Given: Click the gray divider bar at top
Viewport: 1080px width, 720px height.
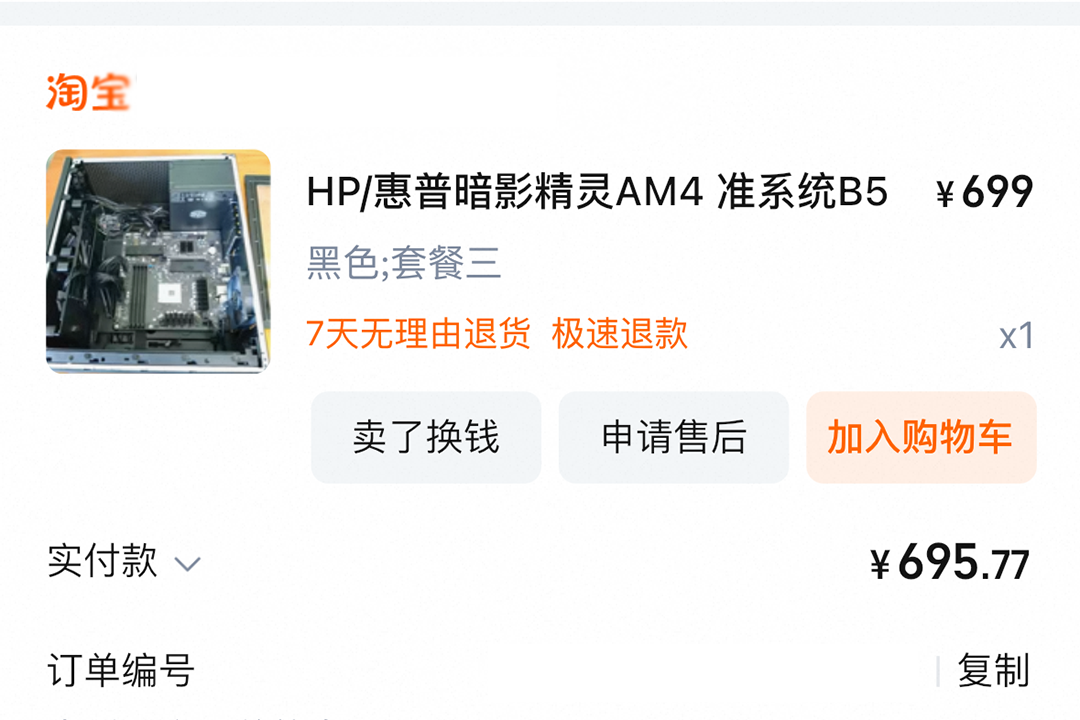Looking at the screenshot, I should click(x=540, y=13).
